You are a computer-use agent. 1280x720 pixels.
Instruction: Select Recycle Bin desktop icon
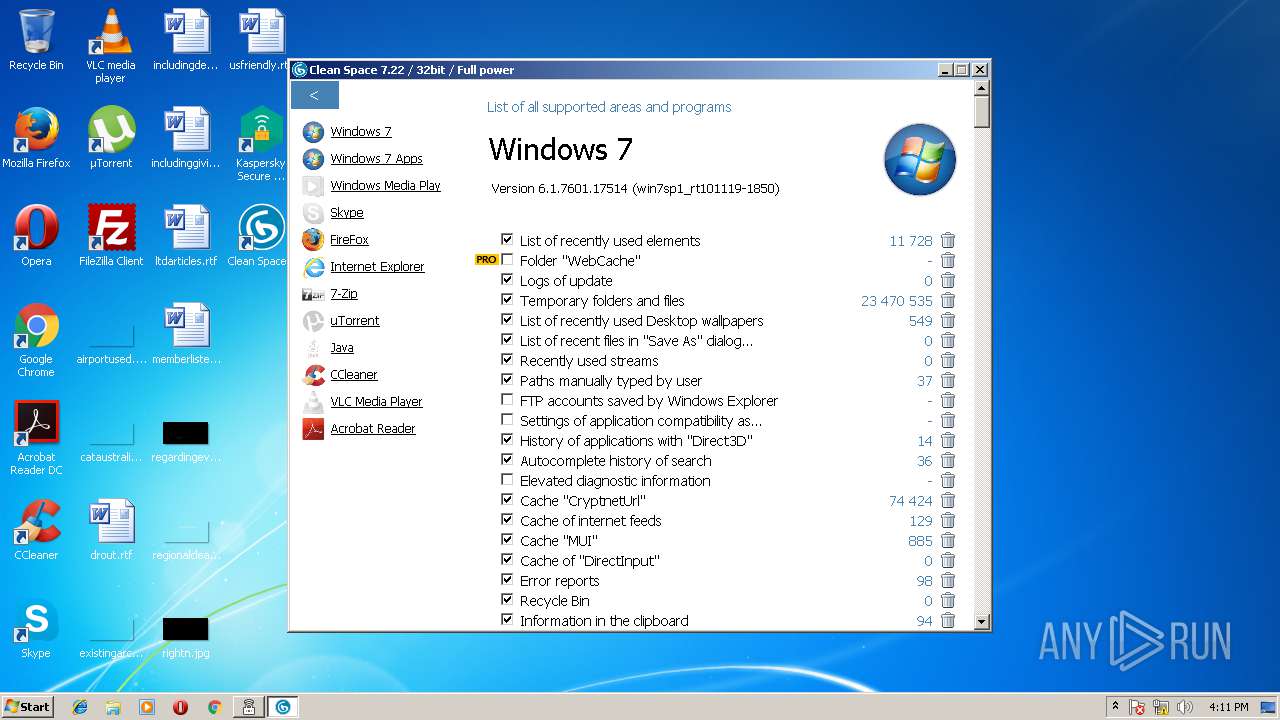pos(36,40)
